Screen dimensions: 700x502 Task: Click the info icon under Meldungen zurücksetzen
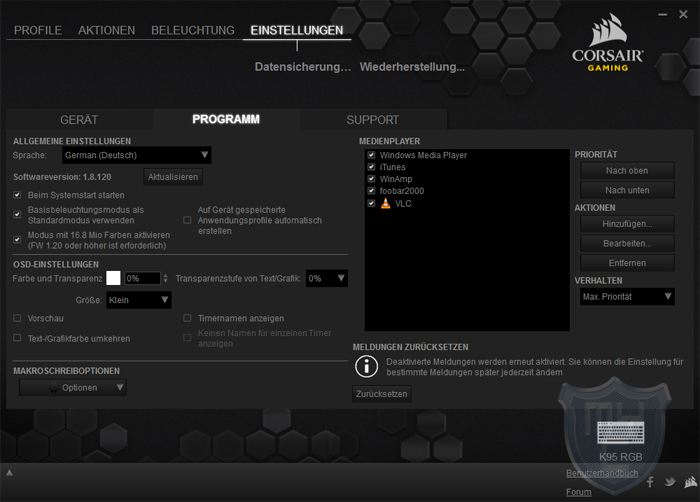coord(367,366)
